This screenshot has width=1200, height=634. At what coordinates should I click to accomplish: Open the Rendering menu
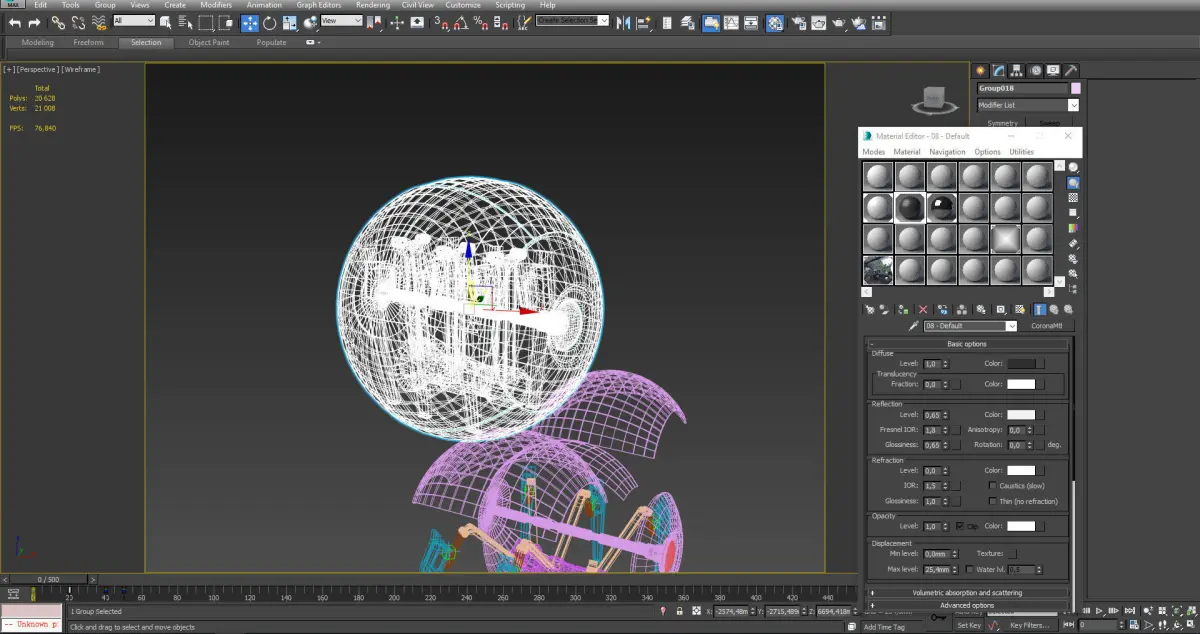click(372, 5)
